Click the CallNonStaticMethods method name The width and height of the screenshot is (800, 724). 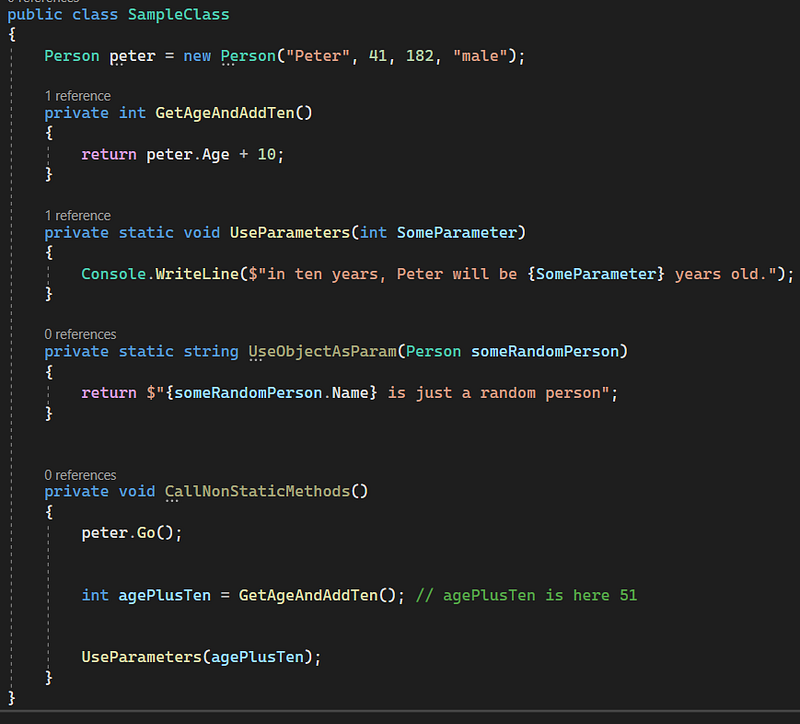[257, 491]
